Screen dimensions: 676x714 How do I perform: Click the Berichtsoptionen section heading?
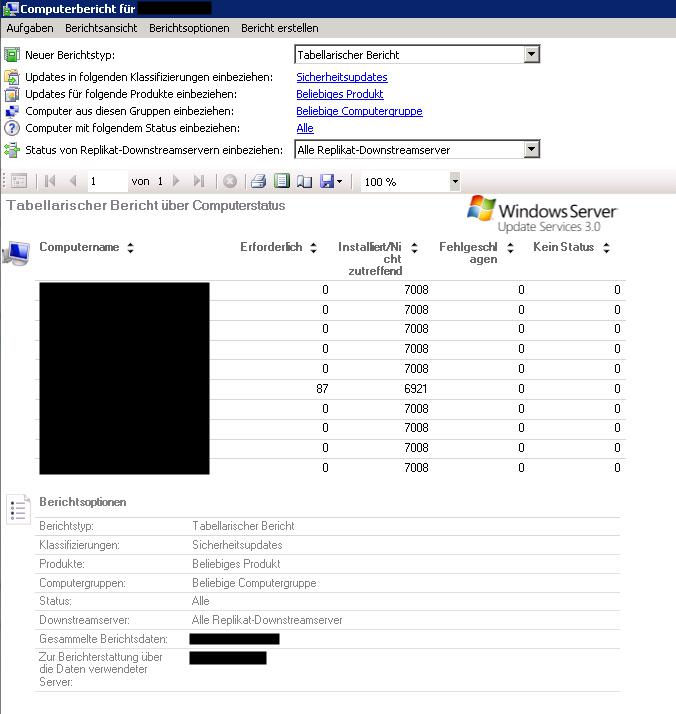pyautogui.click(x=83, y=502)
